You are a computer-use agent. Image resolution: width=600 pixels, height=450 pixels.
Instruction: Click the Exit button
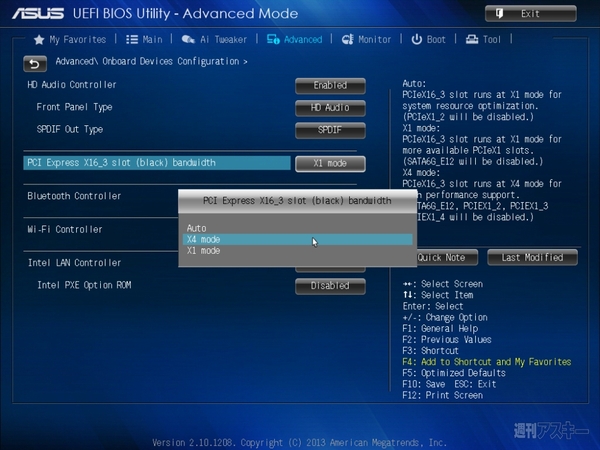pos(531,14)
